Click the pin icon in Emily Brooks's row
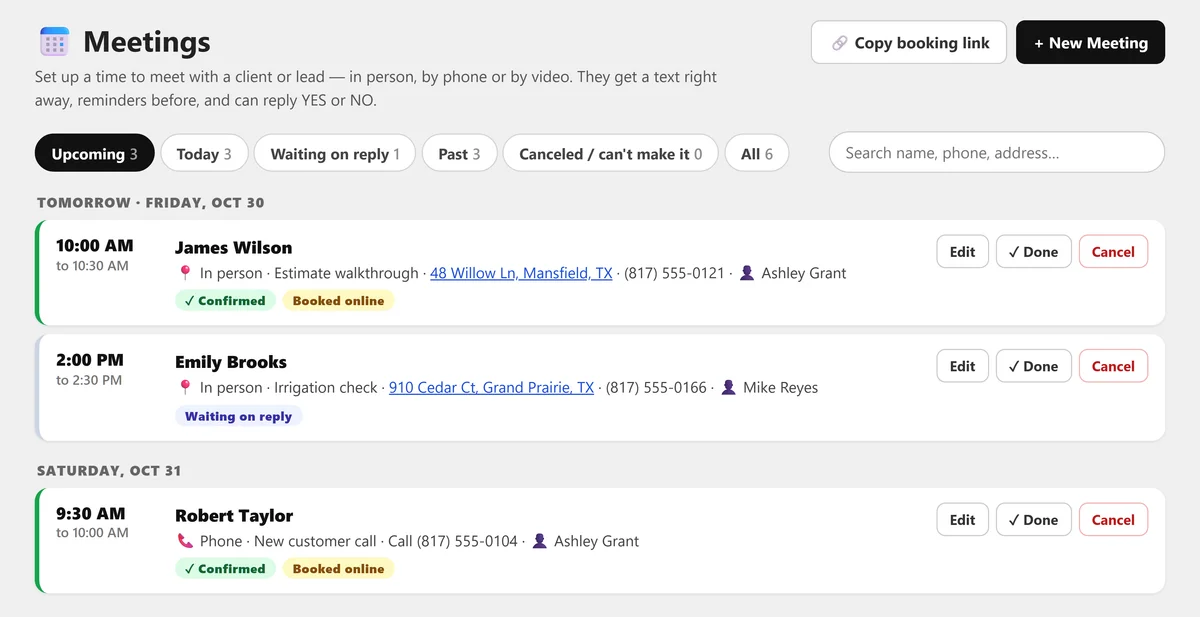Screen dimensions: 1200x617 point(185,387)
